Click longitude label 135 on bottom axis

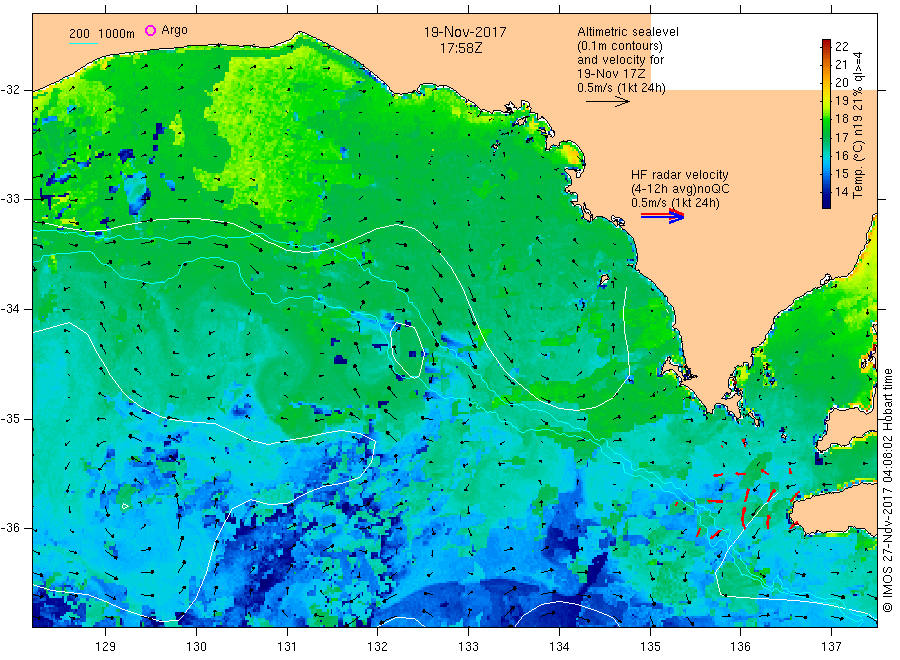click(x=650, y=647)
